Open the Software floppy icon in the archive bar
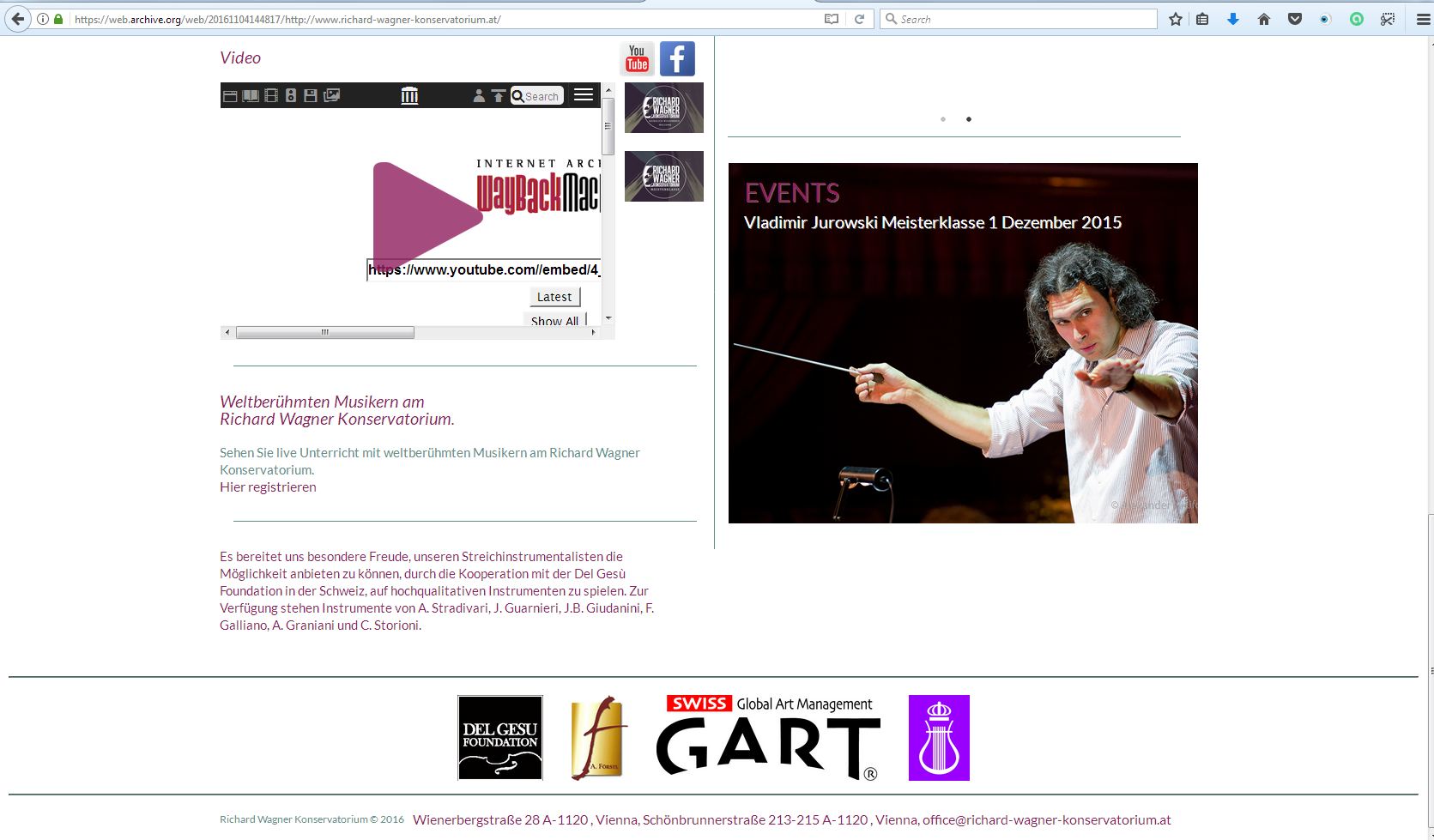This screenshot has width=1434, height=840. pos(311,95)
